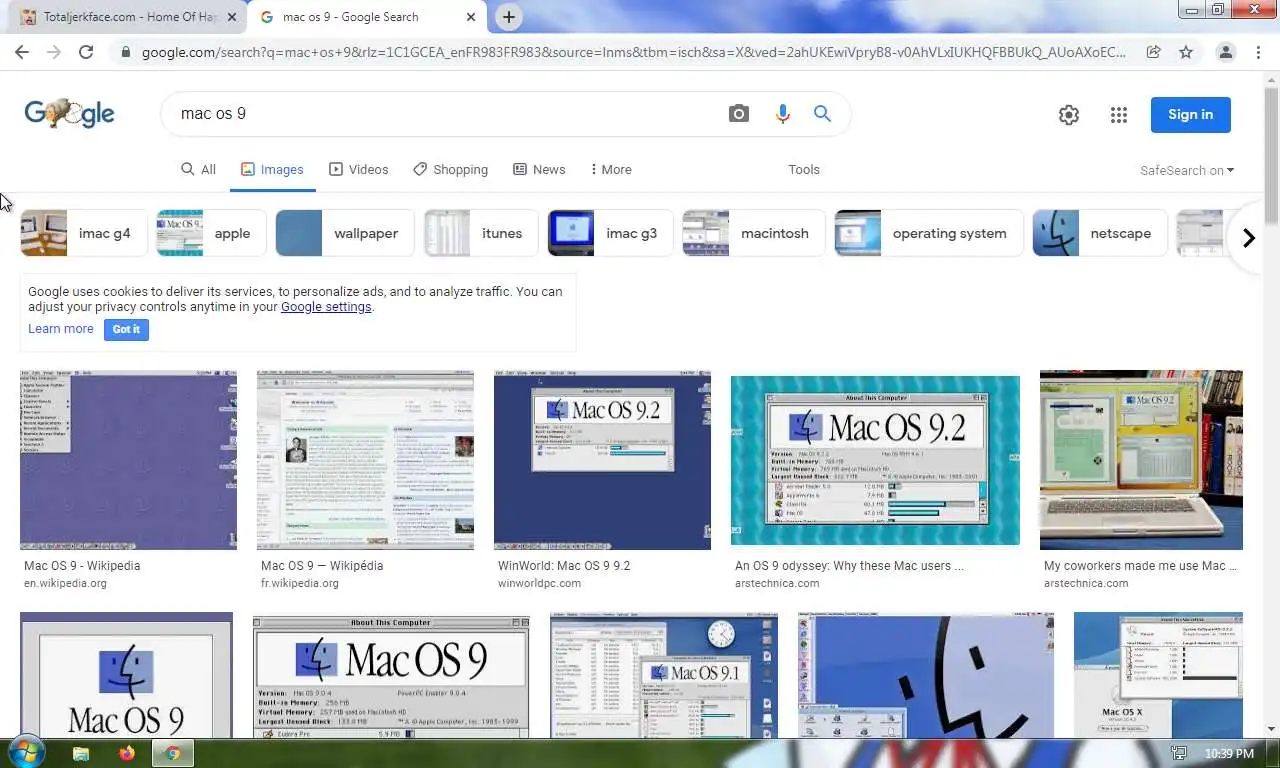Open the Google settings link
The height and width of the screenshot is (768, 1280).
(326, 307)
